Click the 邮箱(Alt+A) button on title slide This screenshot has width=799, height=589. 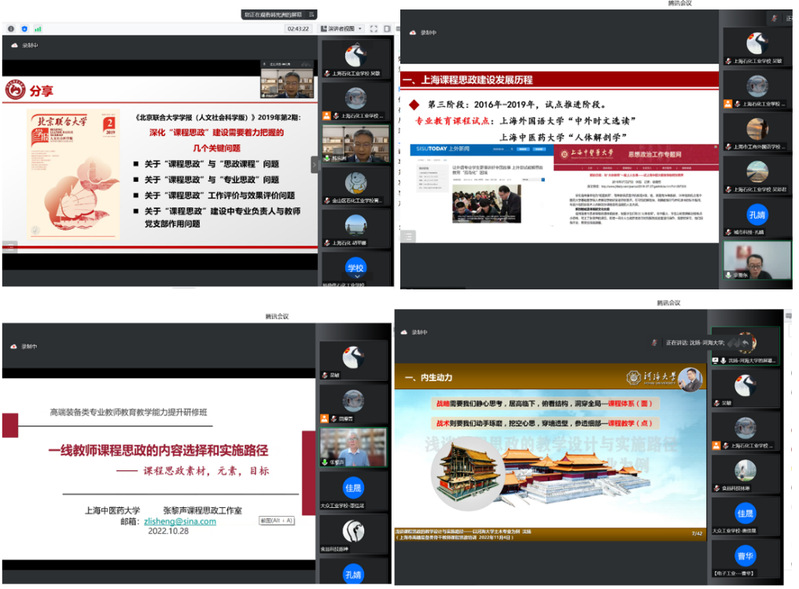(277, 521)
